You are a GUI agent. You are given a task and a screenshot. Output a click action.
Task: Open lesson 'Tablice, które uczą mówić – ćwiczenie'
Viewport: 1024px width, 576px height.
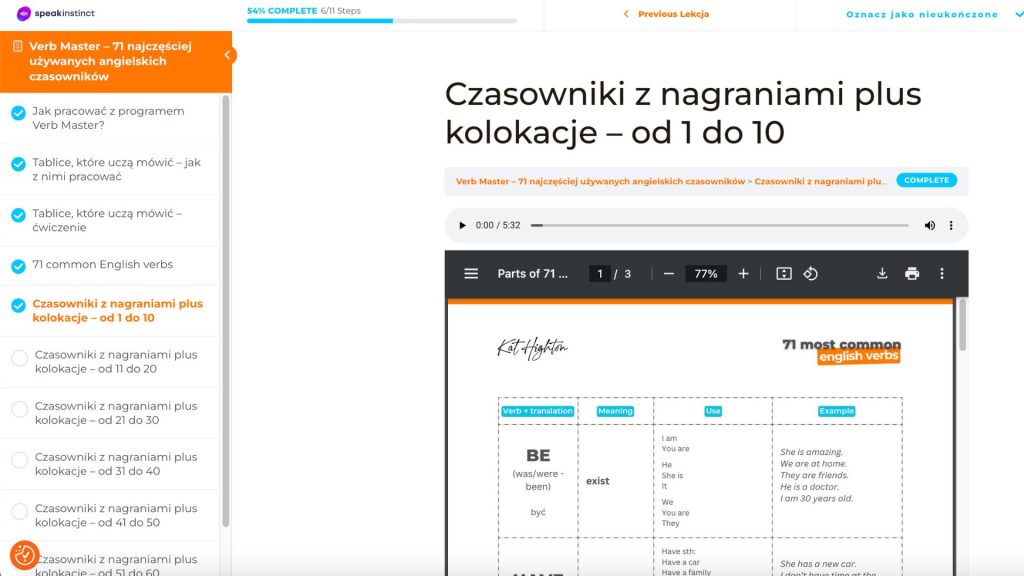(x=107, y=220)
